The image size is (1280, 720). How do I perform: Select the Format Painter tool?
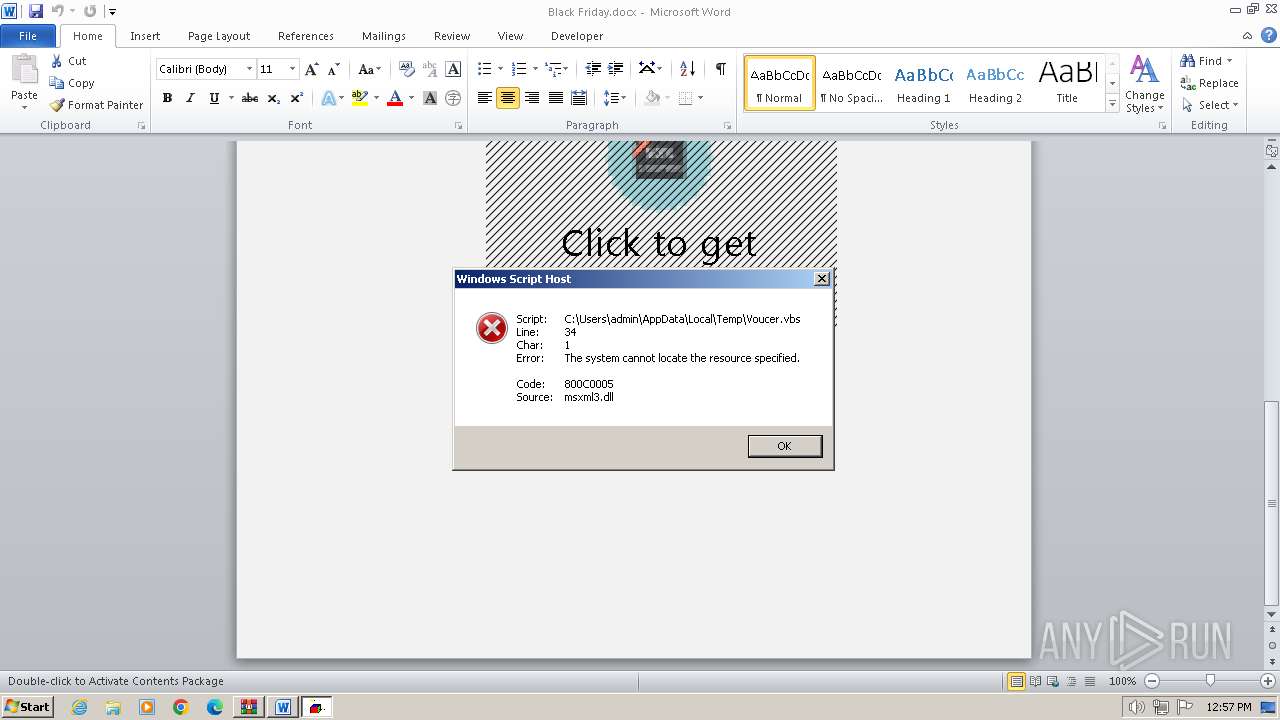pos(96,105)
